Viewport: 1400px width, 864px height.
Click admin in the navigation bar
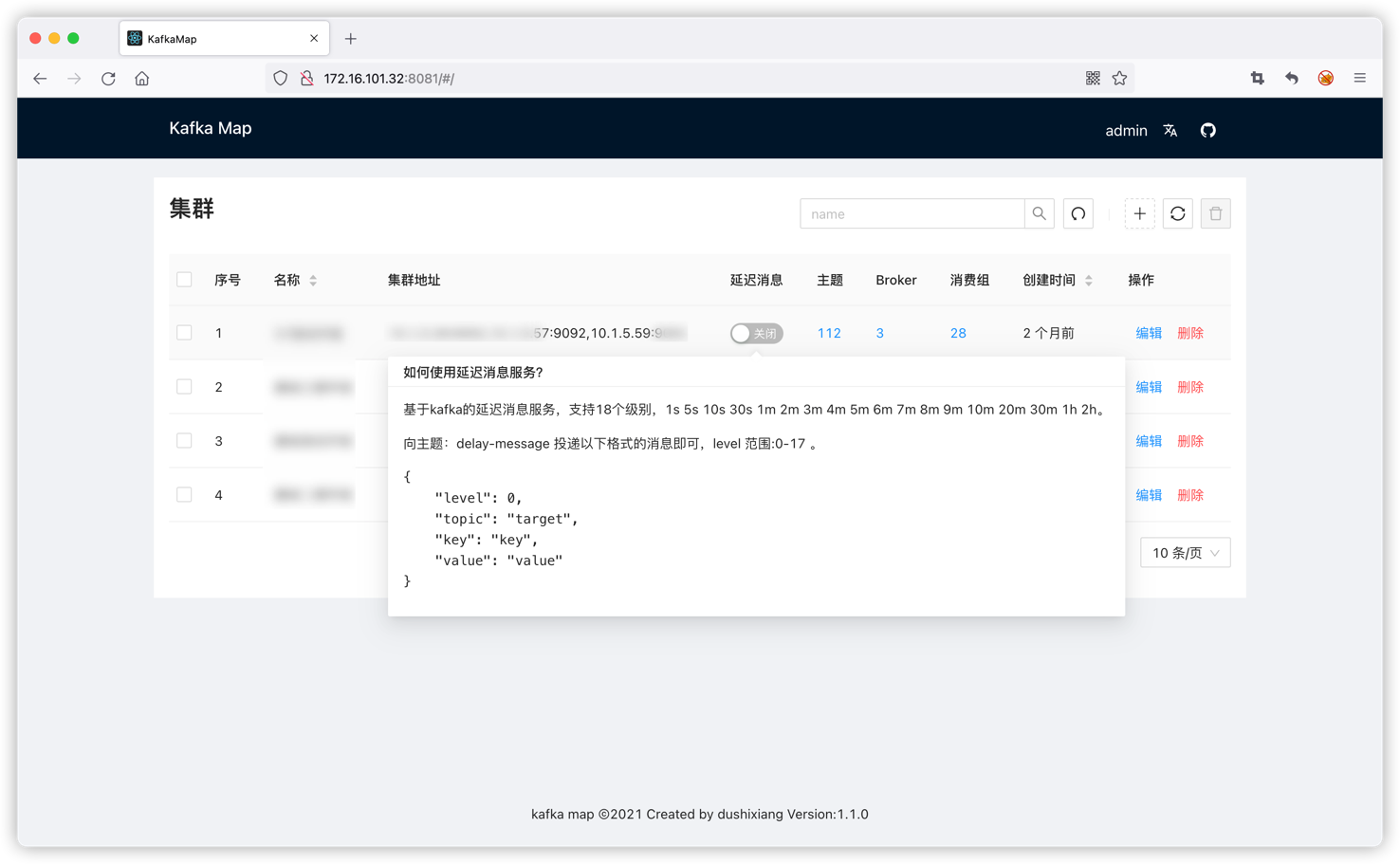click(1126, 130)
